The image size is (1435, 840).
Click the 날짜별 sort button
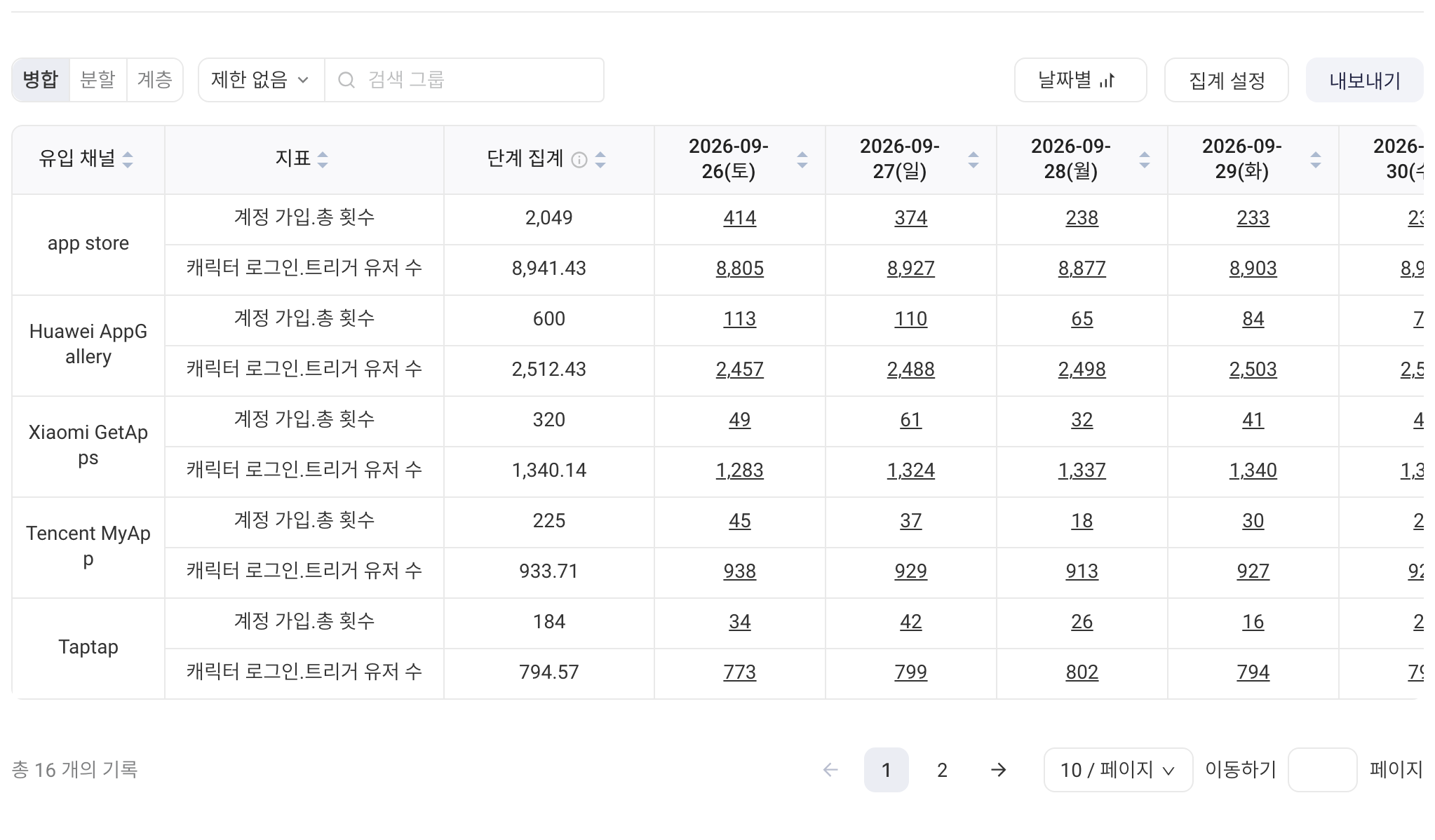(1080, 80)
